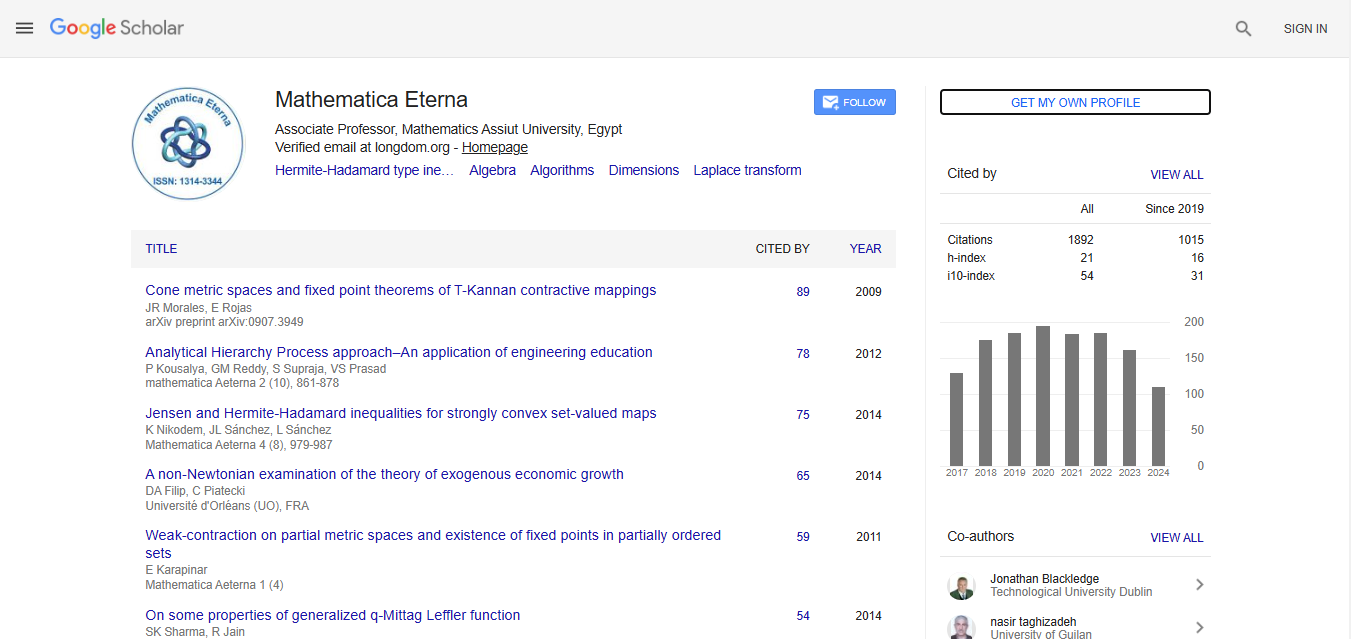Open the Homepage link
This screenshot has width=1351, height=639.
click(x=494, y=148)
